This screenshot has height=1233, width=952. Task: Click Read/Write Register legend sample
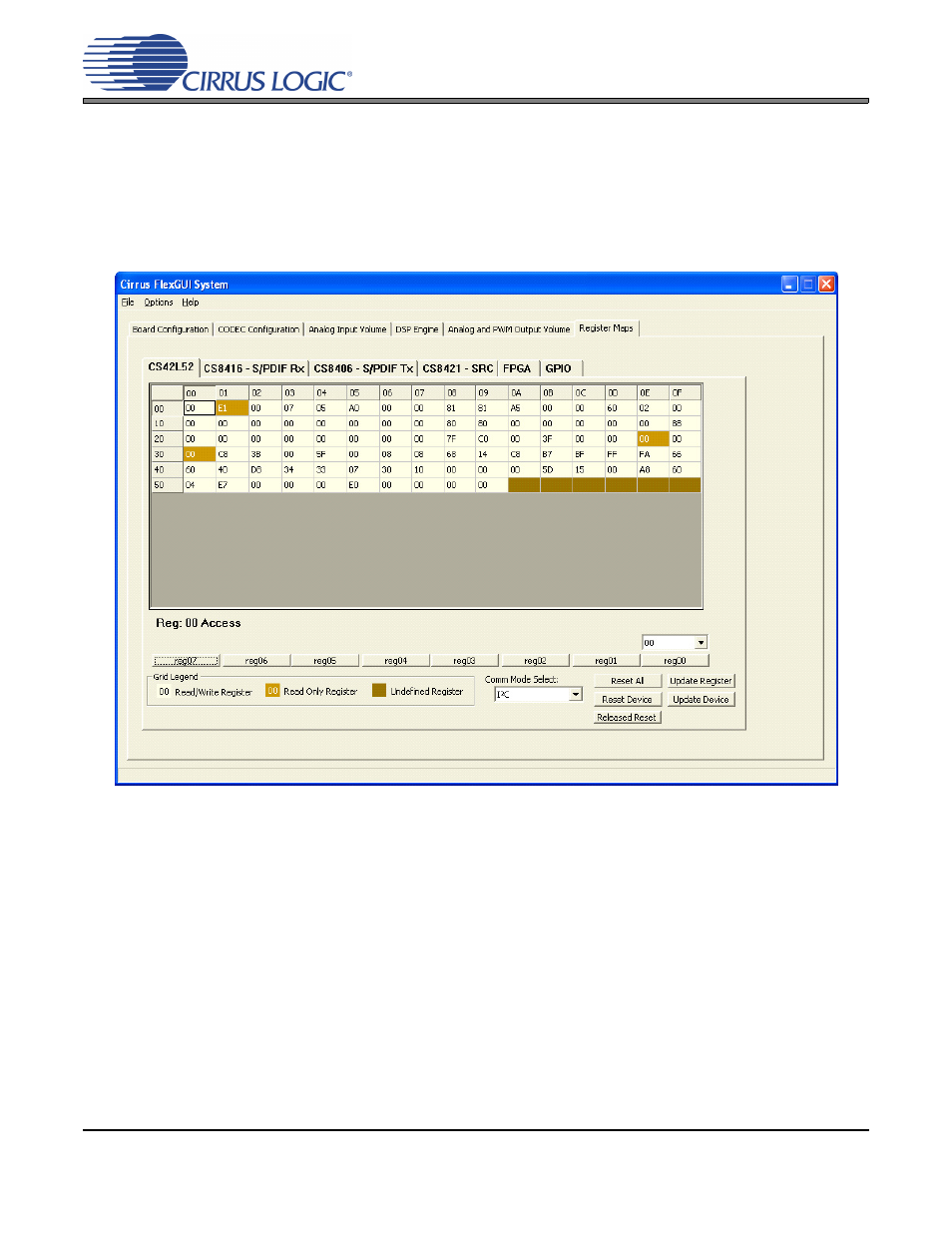[x=165, y=691]
